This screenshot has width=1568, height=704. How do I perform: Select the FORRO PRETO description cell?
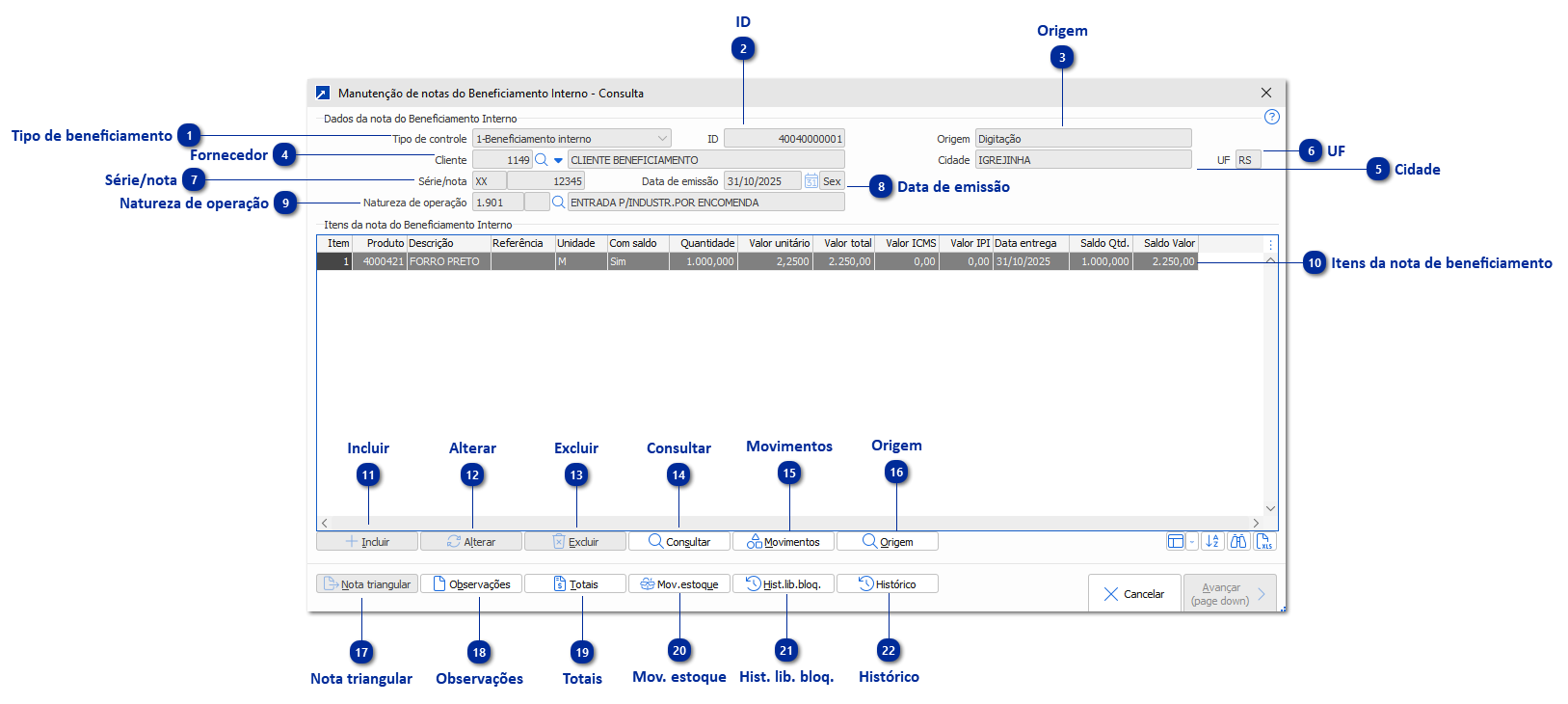[x=449, y=261]
